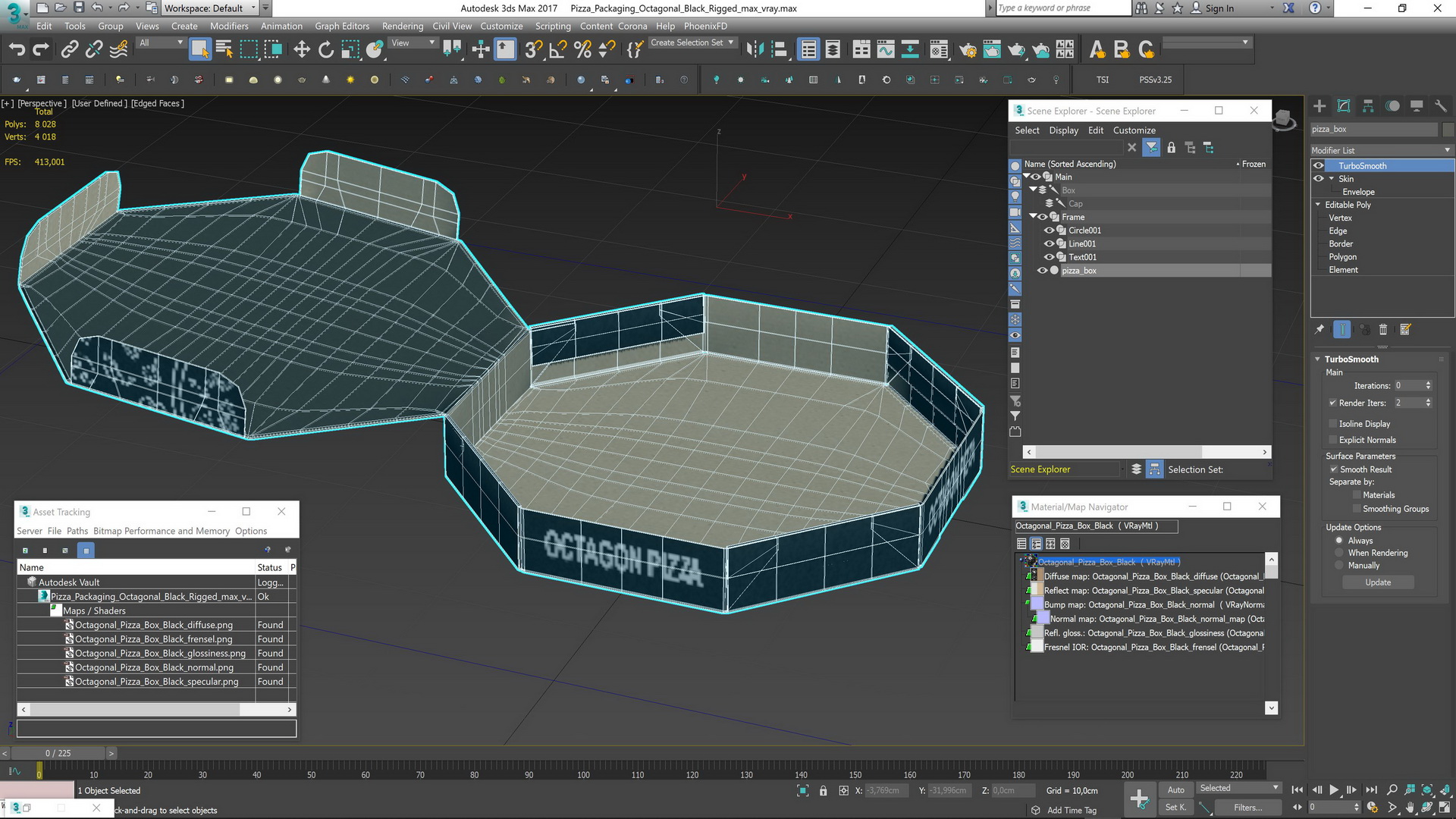
Task: Collapse the Editable Poly sub-object tree
Action: pos(1318,205)
